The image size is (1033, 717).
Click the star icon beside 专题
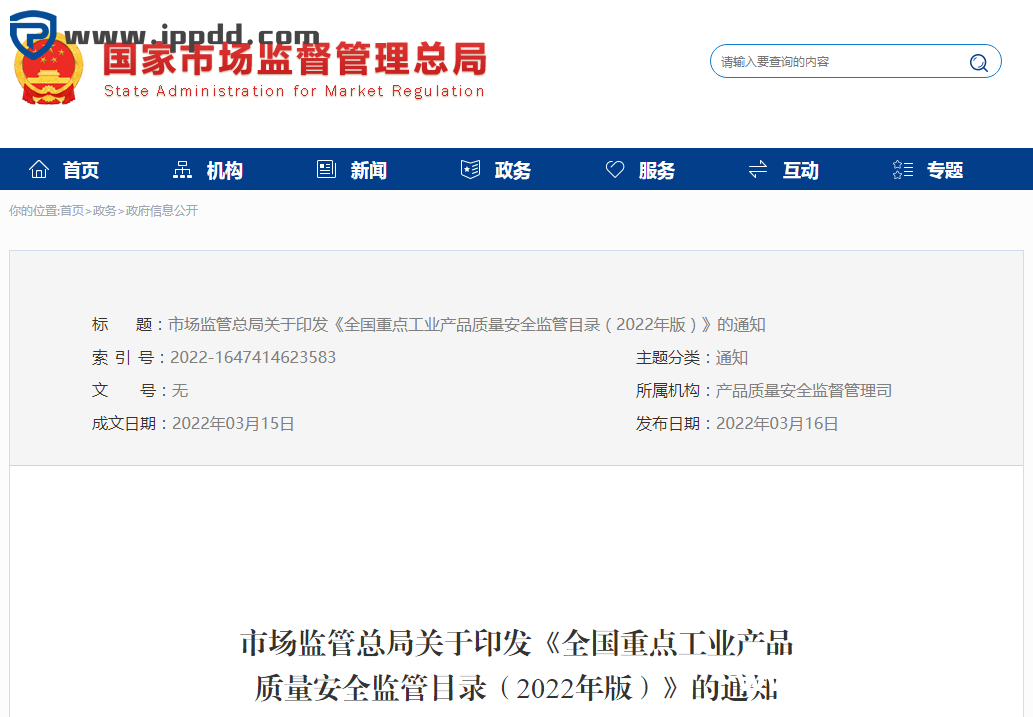click(x=901, y=169)
